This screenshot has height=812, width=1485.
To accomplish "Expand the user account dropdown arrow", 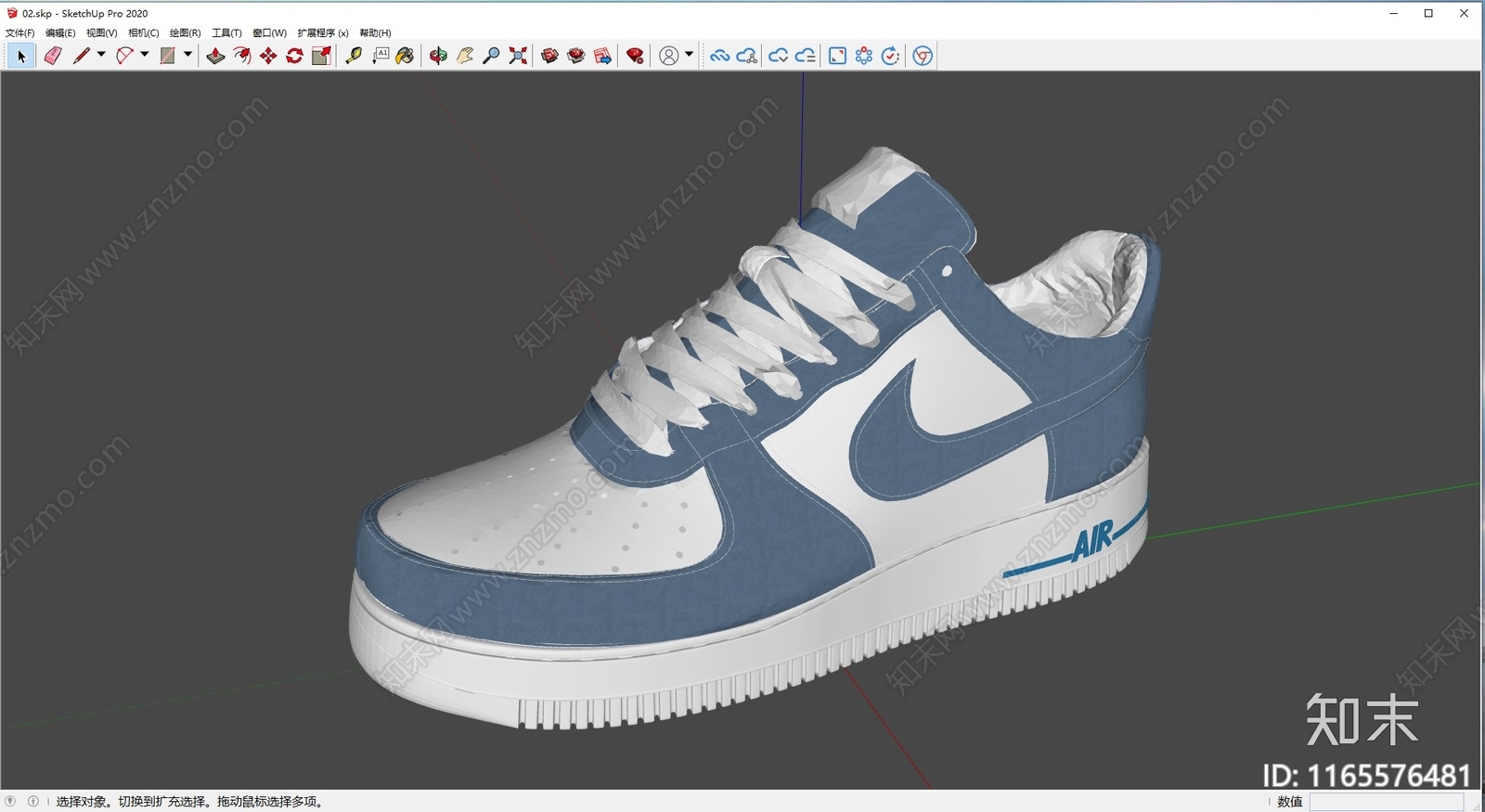I will [x=689, y=55].
